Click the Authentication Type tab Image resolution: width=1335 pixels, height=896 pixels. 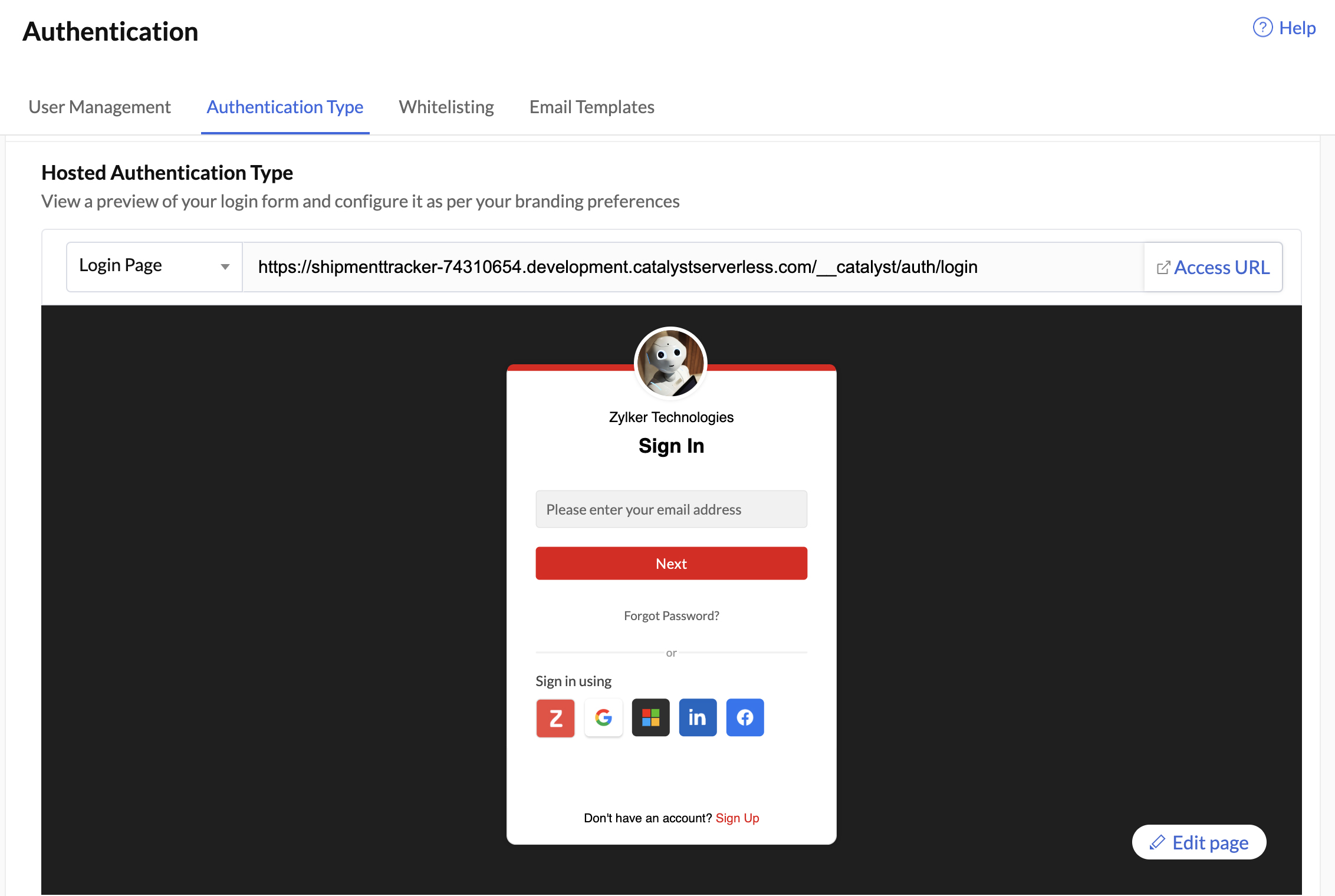pos(285,107)
